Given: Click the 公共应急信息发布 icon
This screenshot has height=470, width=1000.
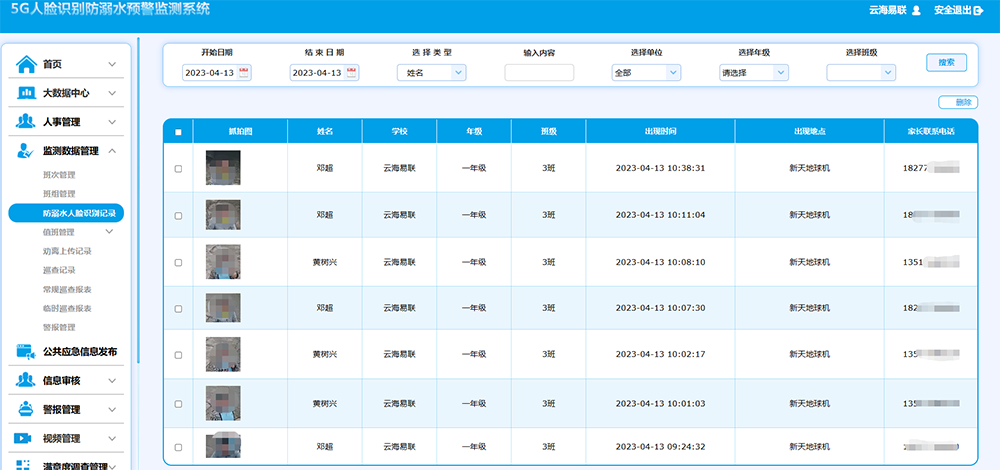Looking at the screenshot, I should [x=26, y=351].
